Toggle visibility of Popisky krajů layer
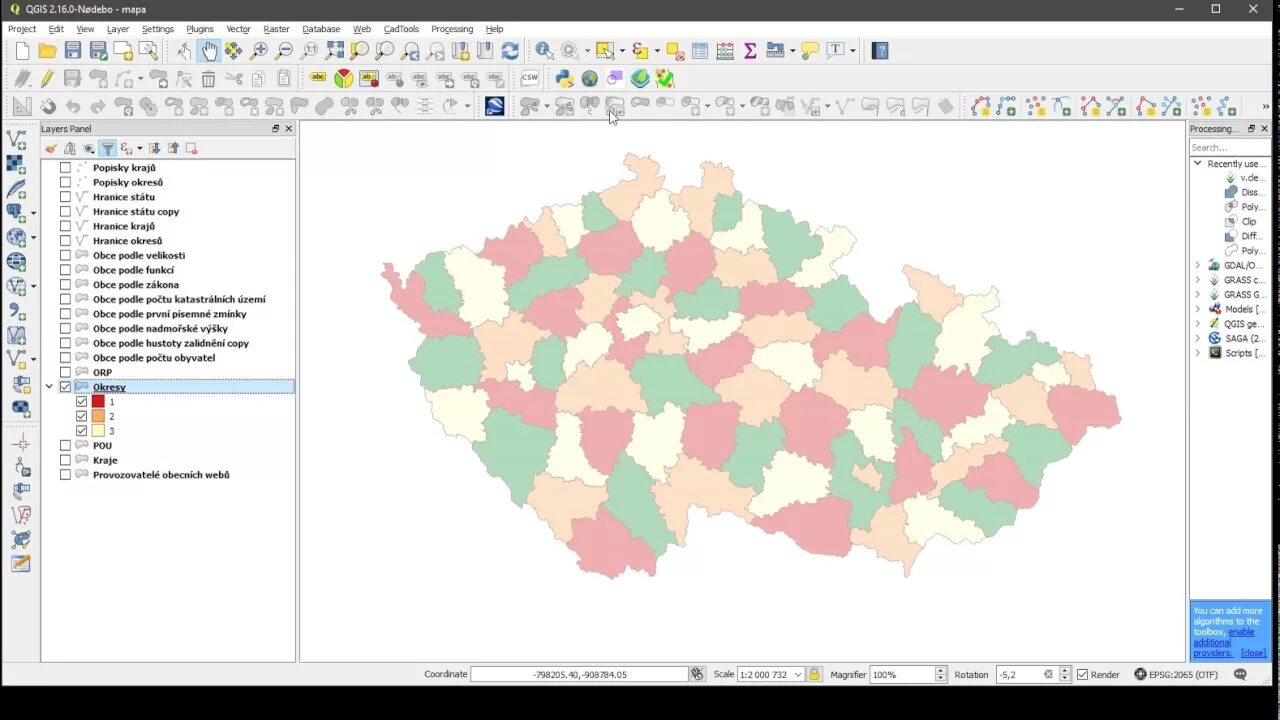This screenshot has height=720, width=1280. tap(65, 168)
